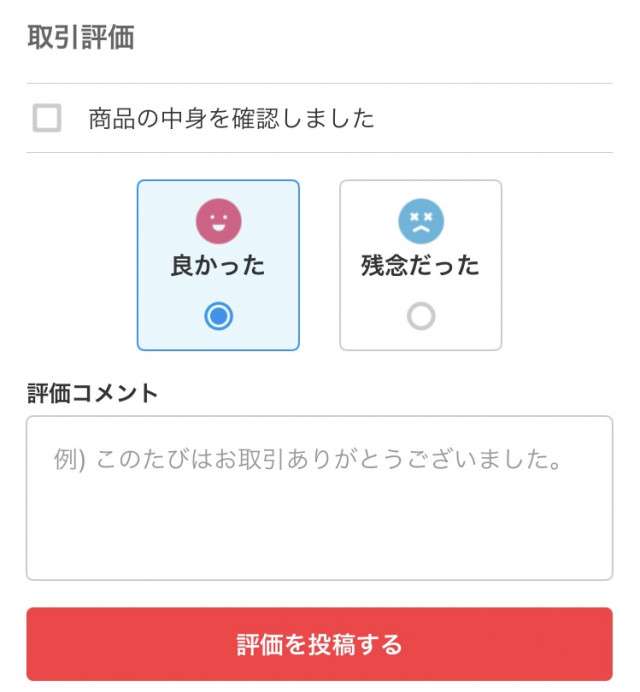The height and width of the screenshot is (692, 640).
Task: Click the filled blue radio dot
Action: click(x=218, y=316)
